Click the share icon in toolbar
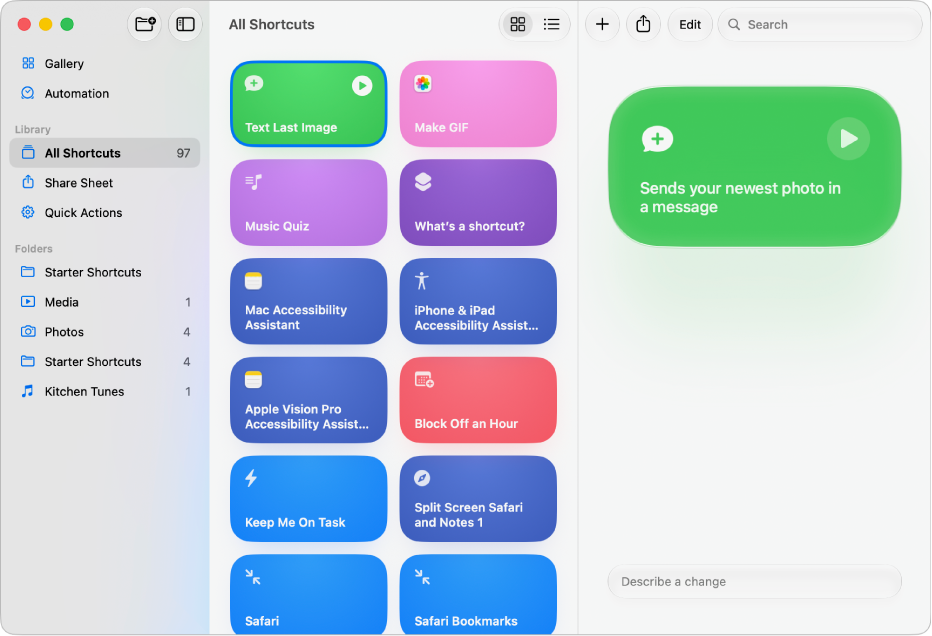The width and height of the screenshot is (932, 636). [x=643, y=24]
